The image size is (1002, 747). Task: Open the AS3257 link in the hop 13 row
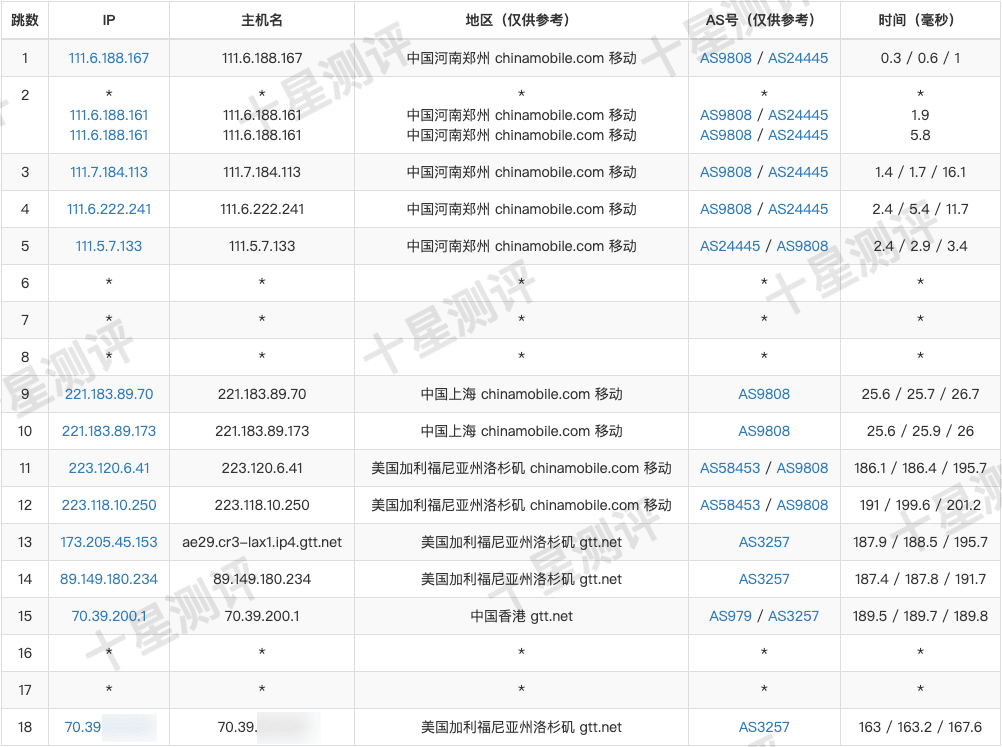click(764, 543)
